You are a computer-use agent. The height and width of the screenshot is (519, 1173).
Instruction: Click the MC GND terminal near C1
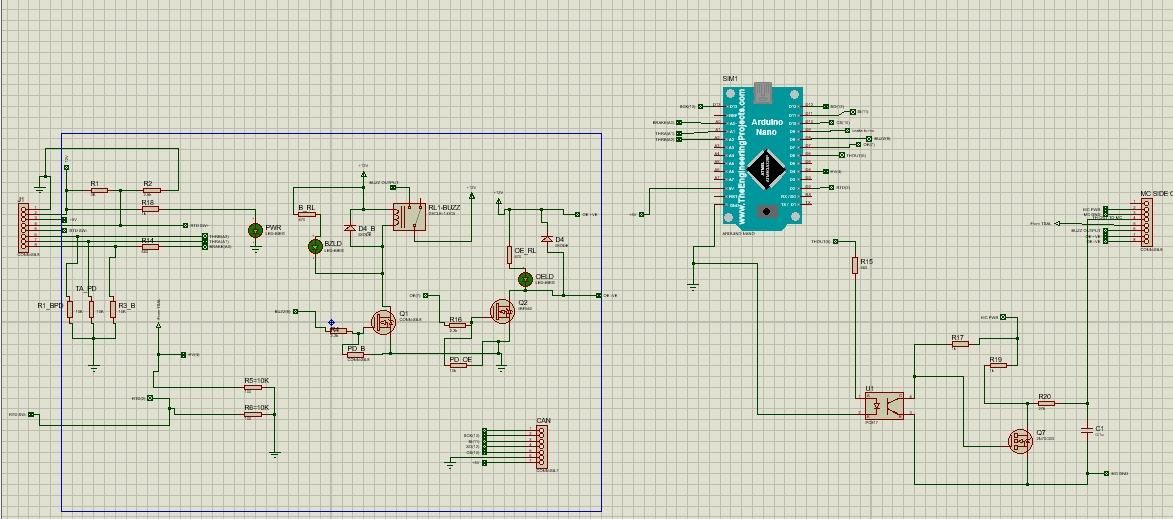click(1106, 473)
